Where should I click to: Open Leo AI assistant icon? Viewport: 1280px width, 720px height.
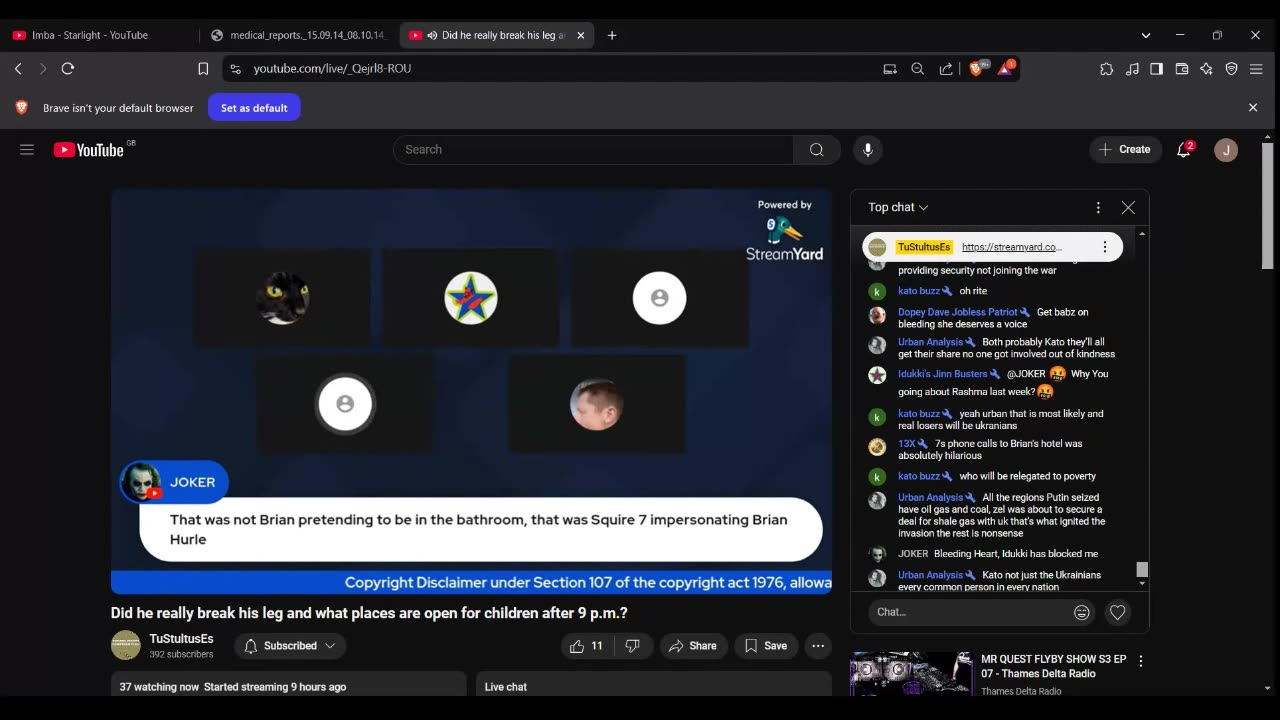click(x=1206, y=69)
